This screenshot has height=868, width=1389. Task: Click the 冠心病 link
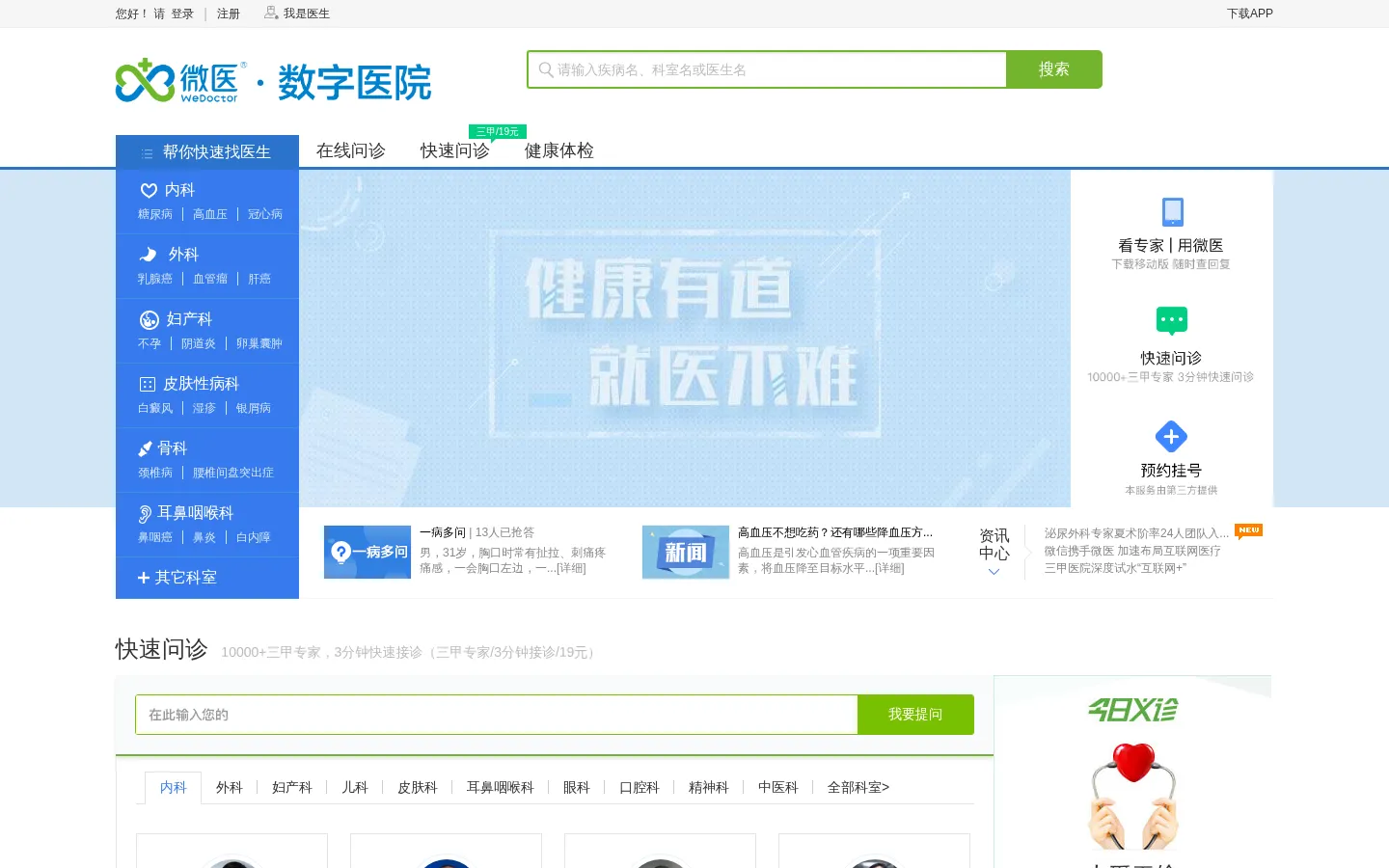coord(265,214)
